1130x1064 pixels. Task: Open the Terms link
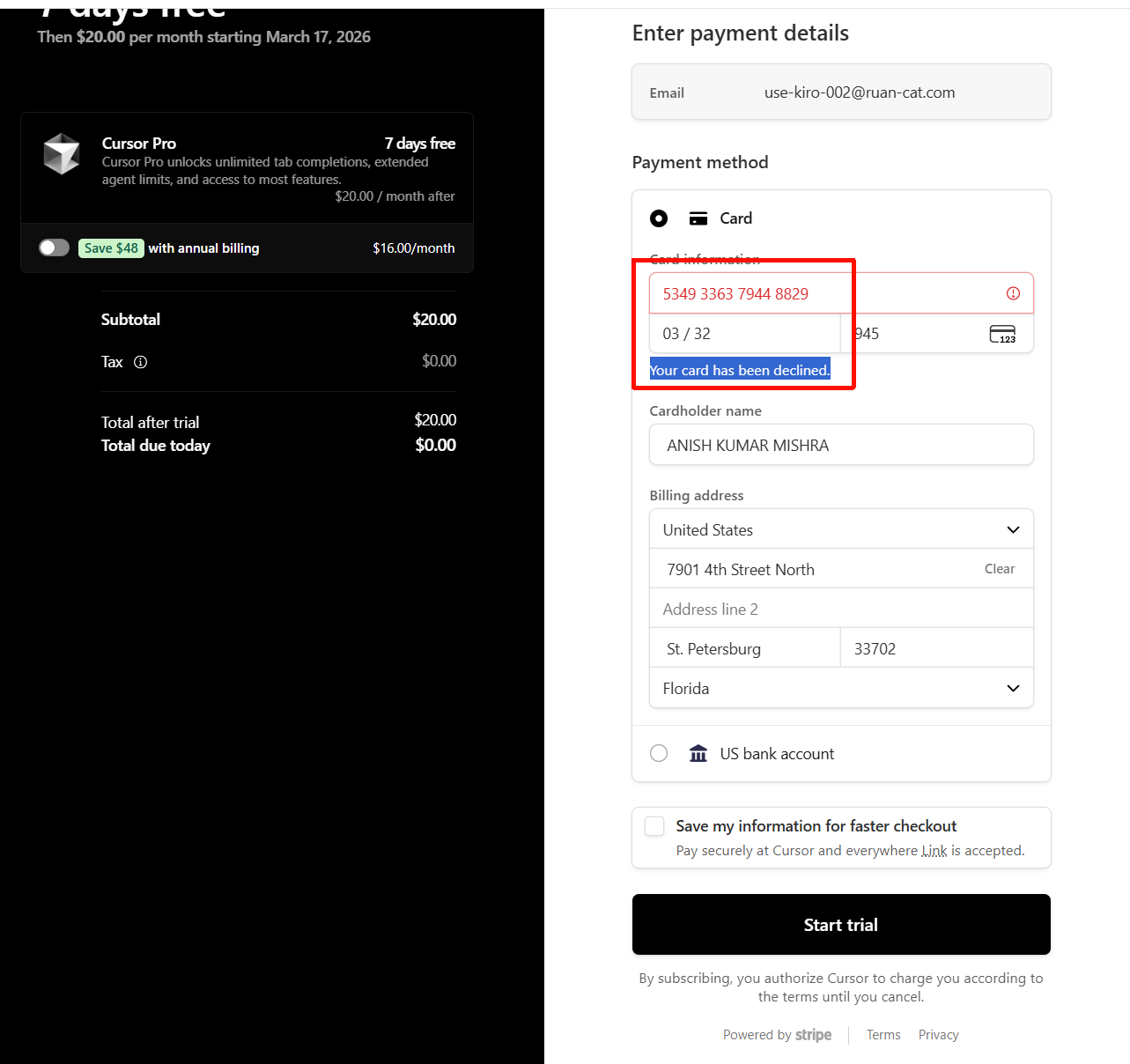[883, 1035]
